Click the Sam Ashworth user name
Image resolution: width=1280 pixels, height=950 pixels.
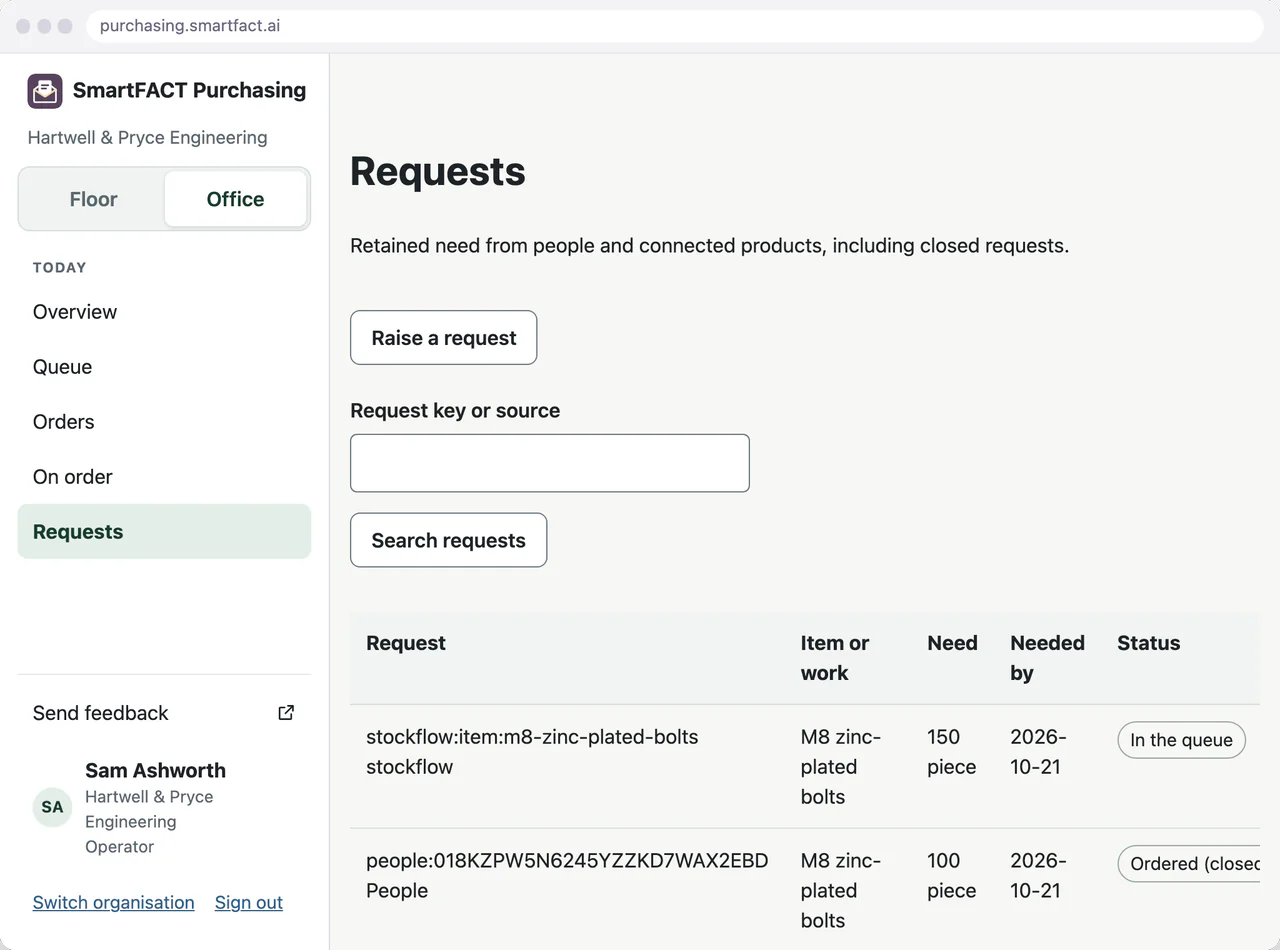click(x=155, y=770)
